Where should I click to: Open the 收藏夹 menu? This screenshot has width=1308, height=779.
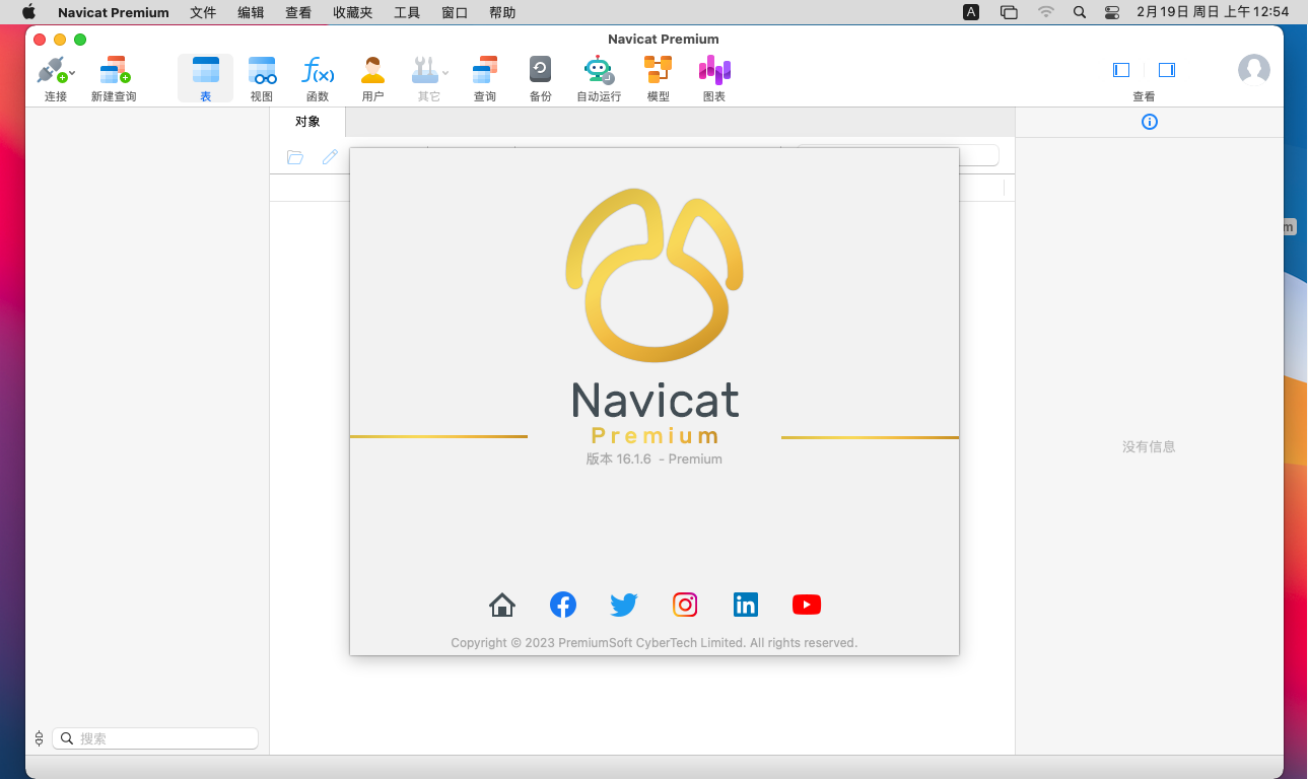(x=353, y=13)
